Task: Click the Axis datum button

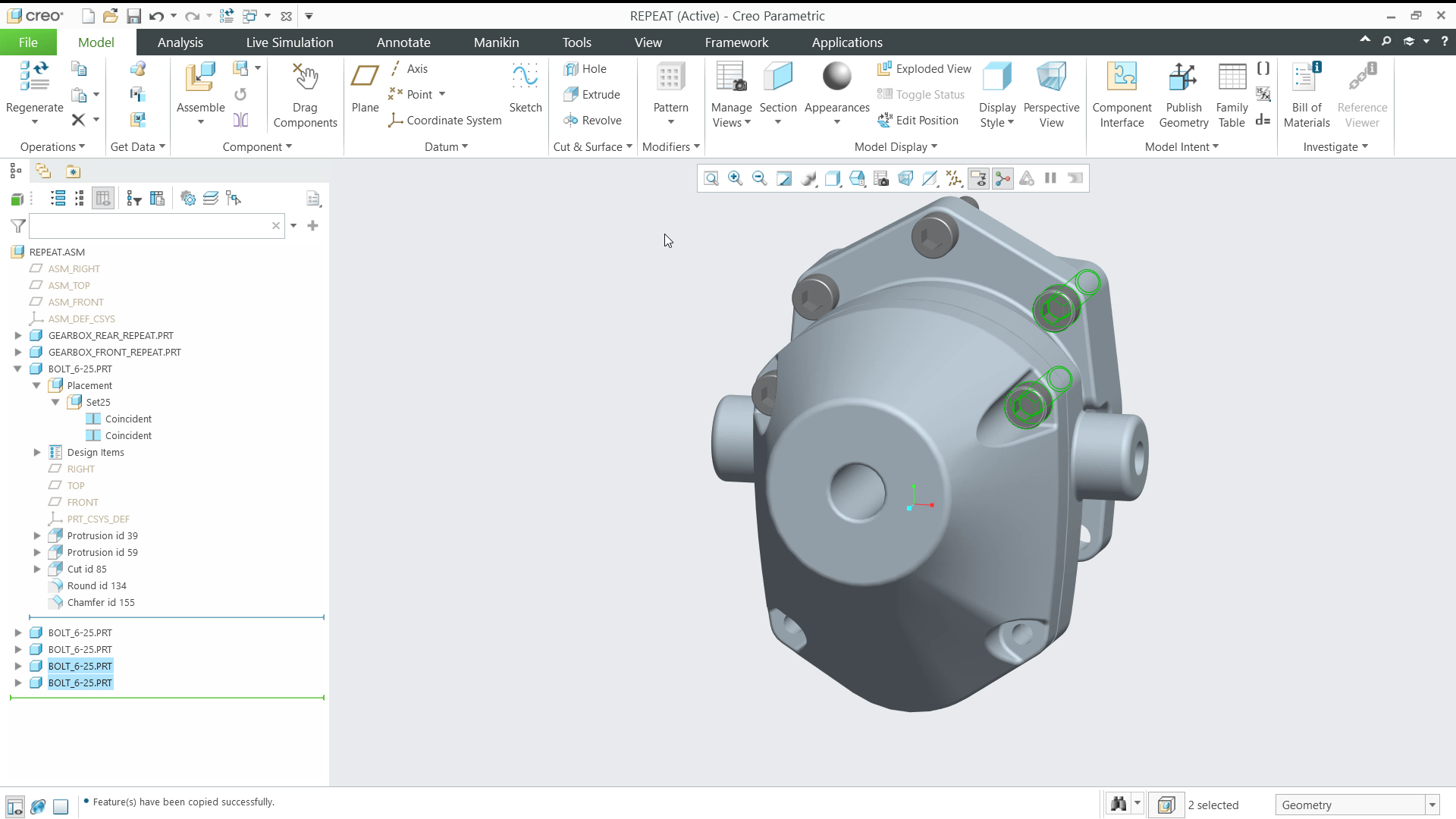Action: 408,69
